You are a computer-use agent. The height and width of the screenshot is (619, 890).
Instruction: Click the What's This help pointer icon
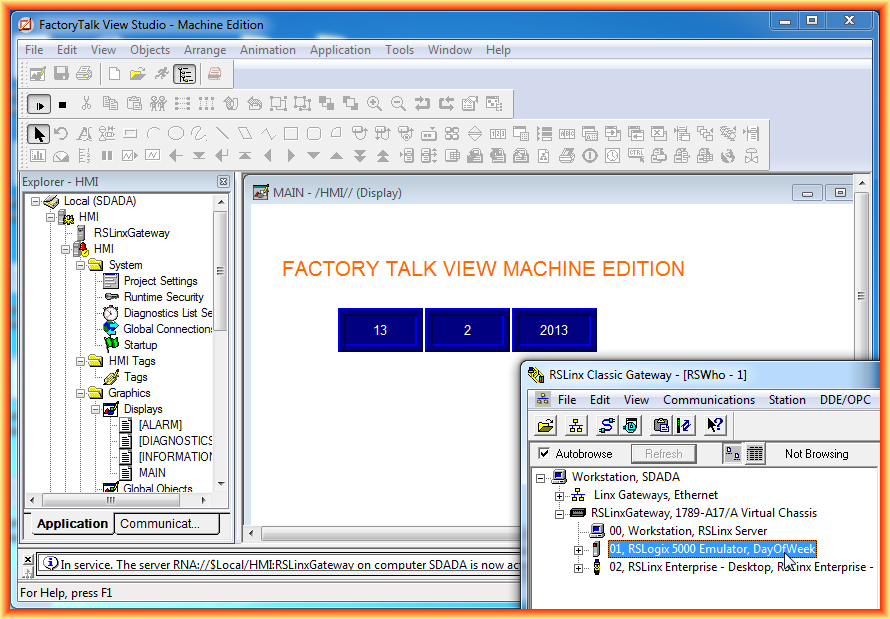(714, 426)
